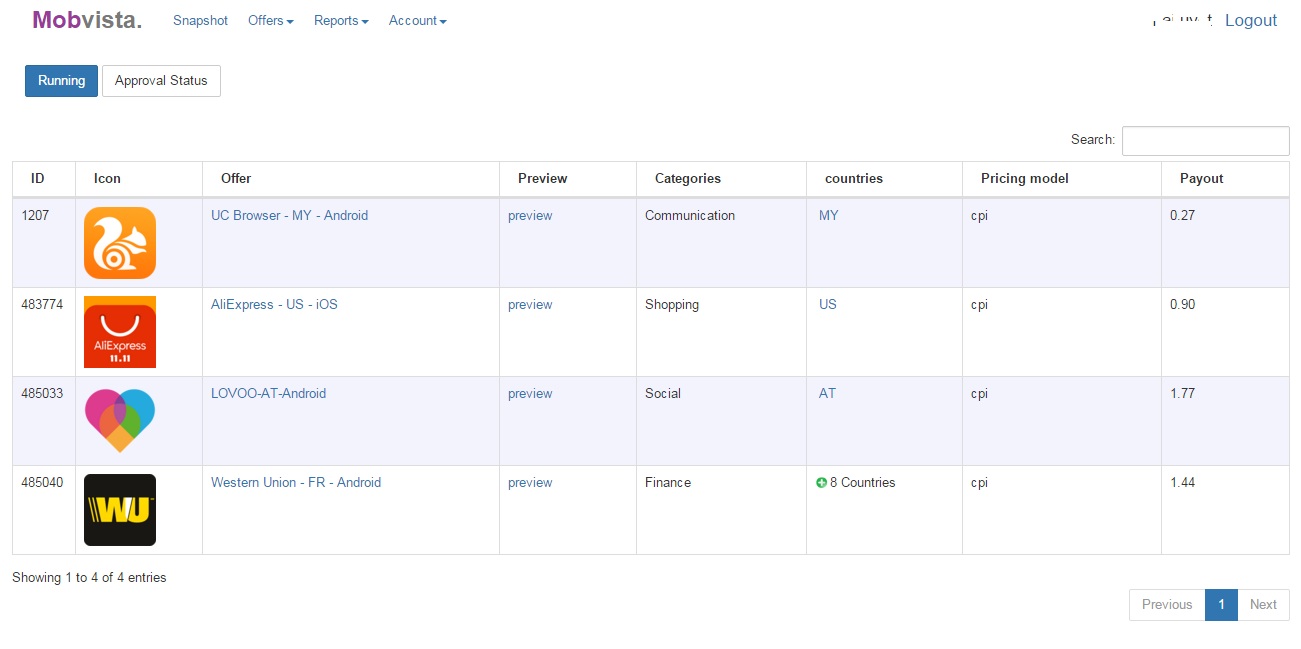Screen dimensions: 1301x649
Task: Switch to the Approval Status tab
Action: (161, 81)
